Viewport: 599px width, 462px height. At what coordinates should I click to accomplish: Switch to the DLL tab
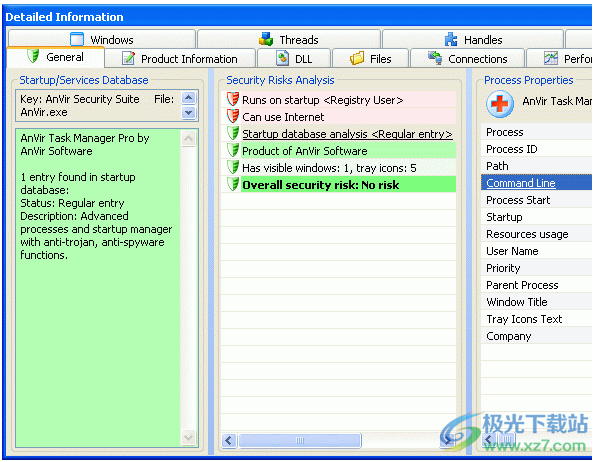294,58
